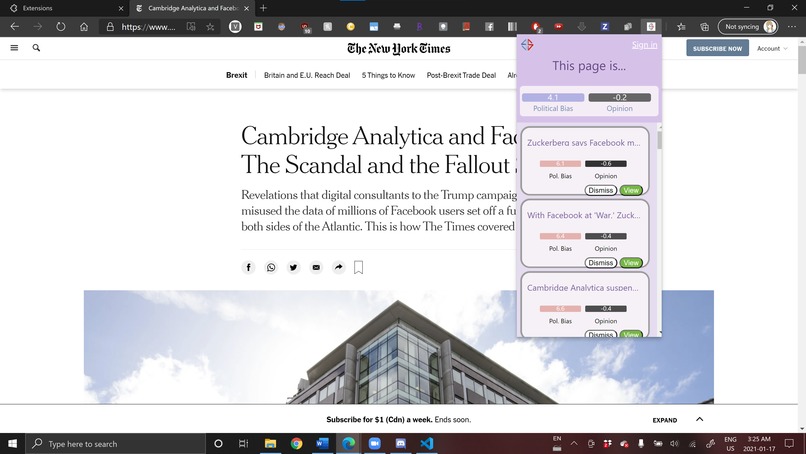
Task: Open the collections icon in toolbar
Action: (704, 27)
